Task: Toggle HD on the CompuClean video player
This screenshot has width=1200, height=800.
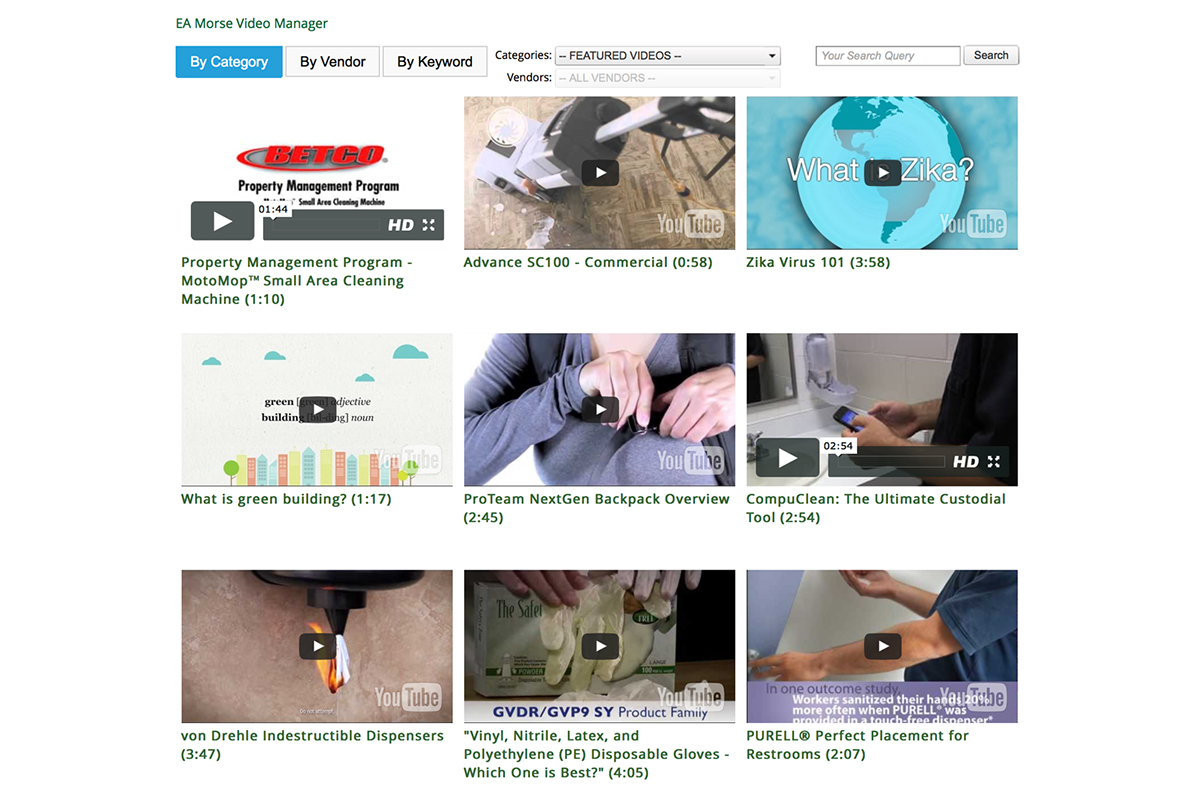Action: coord(966,462)
